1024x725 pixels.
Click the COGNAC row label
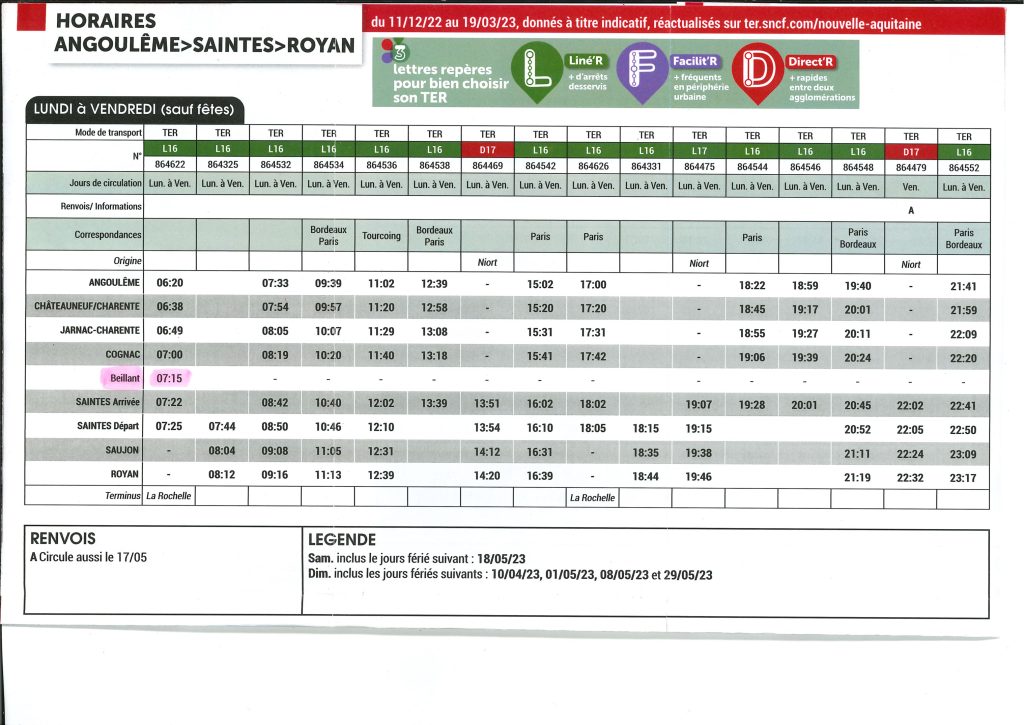point(123,355)
